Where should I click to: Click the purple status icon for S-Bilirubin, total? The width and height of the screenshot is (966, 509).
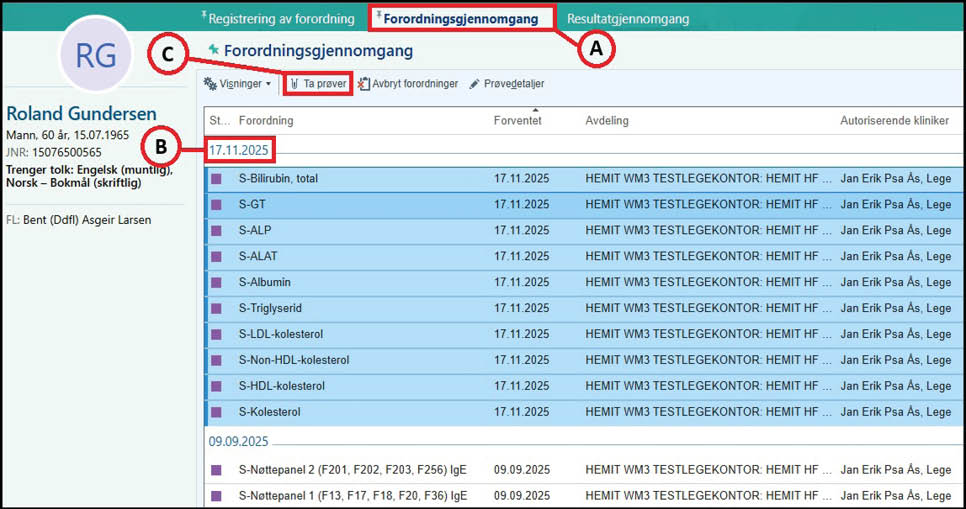(216, 179)
